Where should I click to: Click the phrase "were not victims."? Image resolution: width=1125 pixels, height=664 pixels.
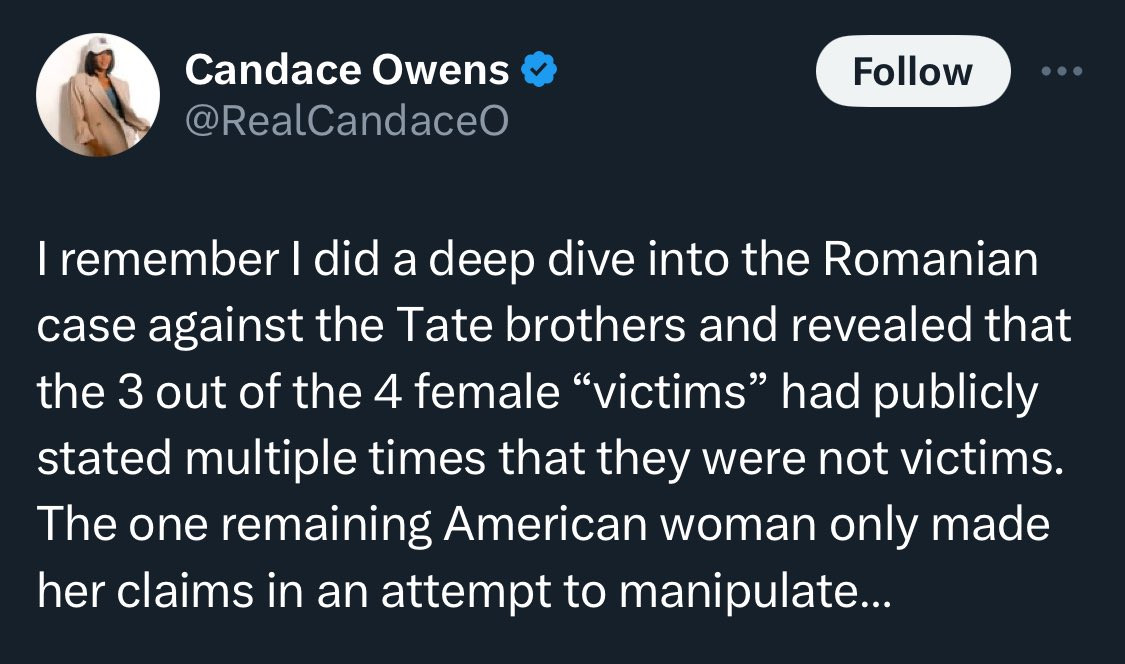click(888, 460)
